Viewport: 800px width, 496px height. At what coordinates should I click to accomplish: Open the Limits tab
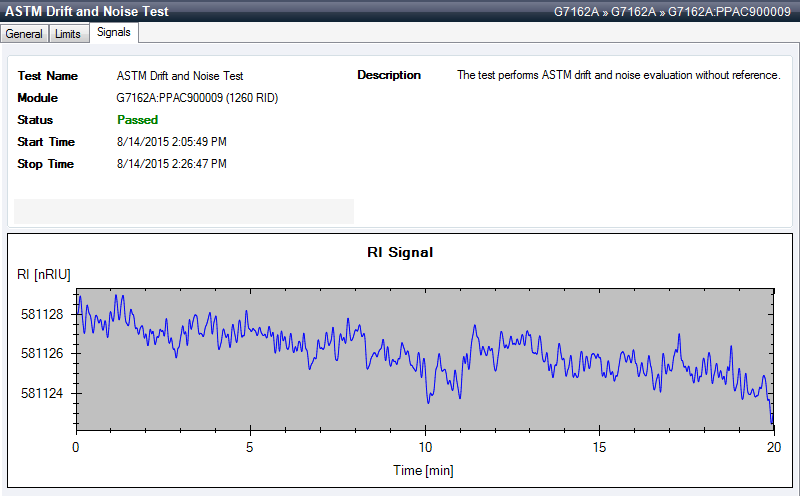tap(68, 33)
